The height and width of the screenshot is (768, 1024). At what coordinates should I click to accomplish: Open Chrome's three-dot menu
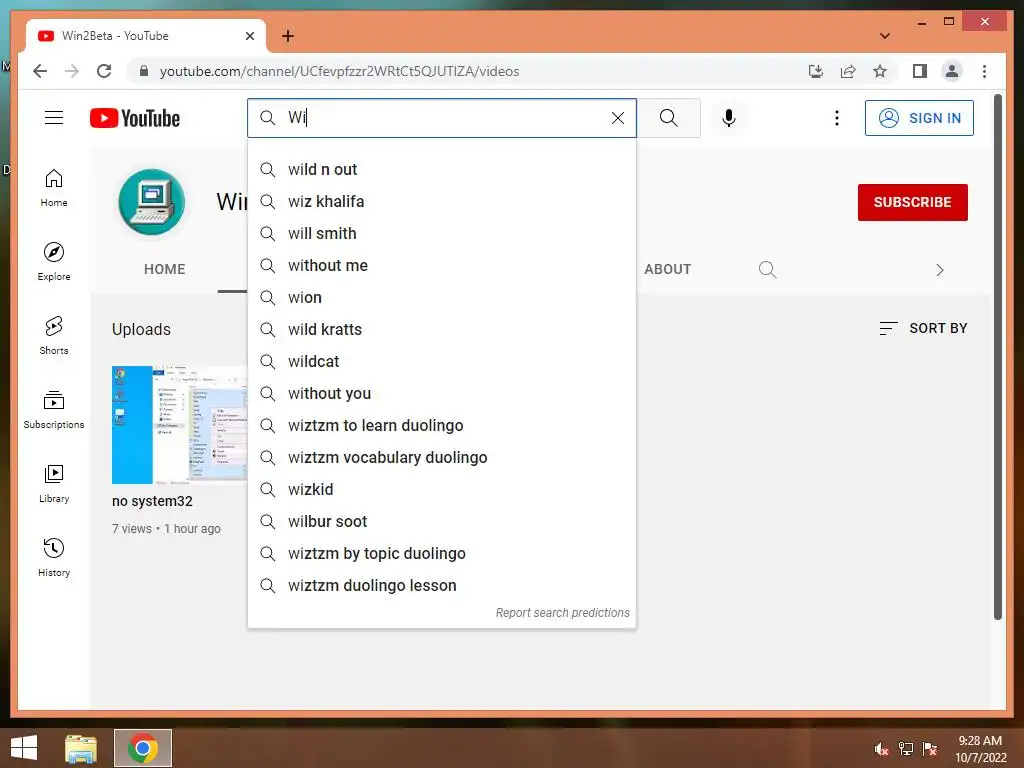pos(984,71)
